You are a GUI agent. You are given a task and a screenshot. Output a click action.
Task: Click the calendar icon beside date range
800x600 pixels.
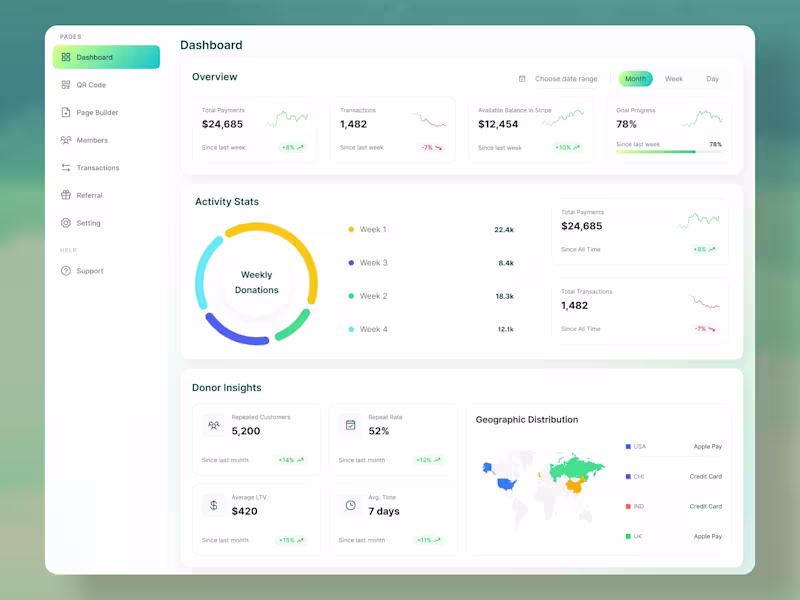(522, 78)
